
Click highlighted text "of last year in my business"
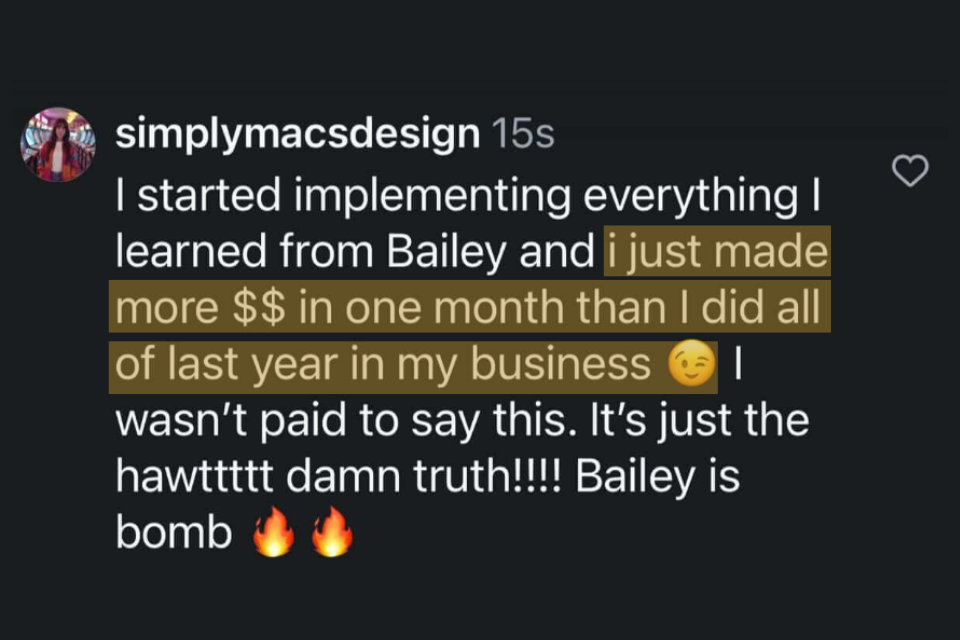click(x=383, y=366)
